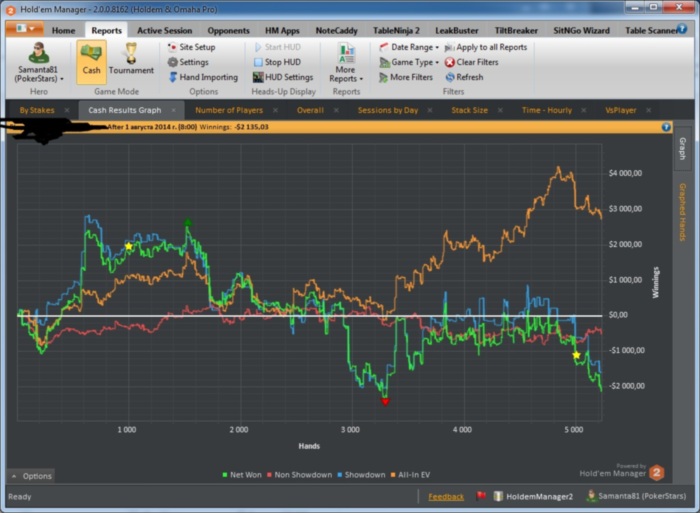Close the Stack Size tab
Image resolution: width=700 pixels, height=513 pixels.
tap(500, 110)
